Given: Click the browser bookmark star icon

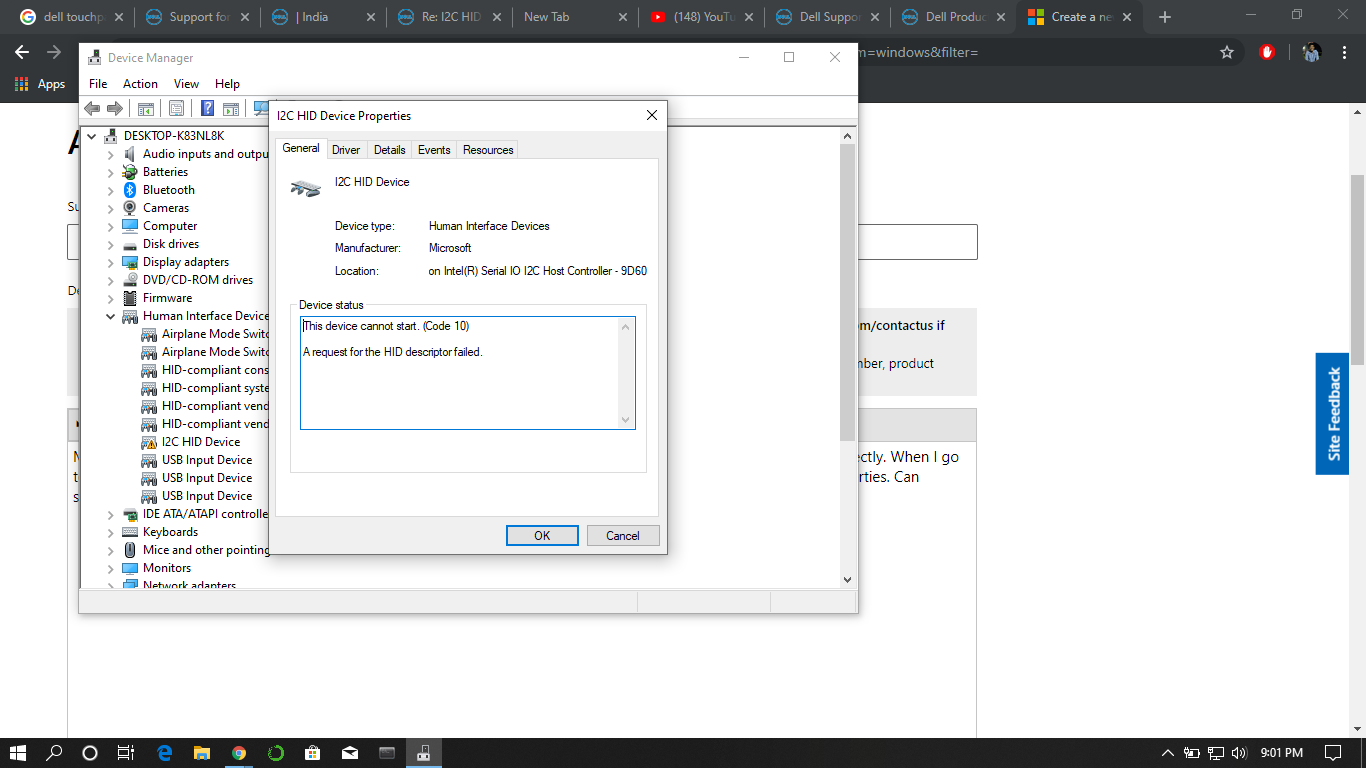Looking at the screenshot, I should pyautogui.click(x=1227, y=52).
